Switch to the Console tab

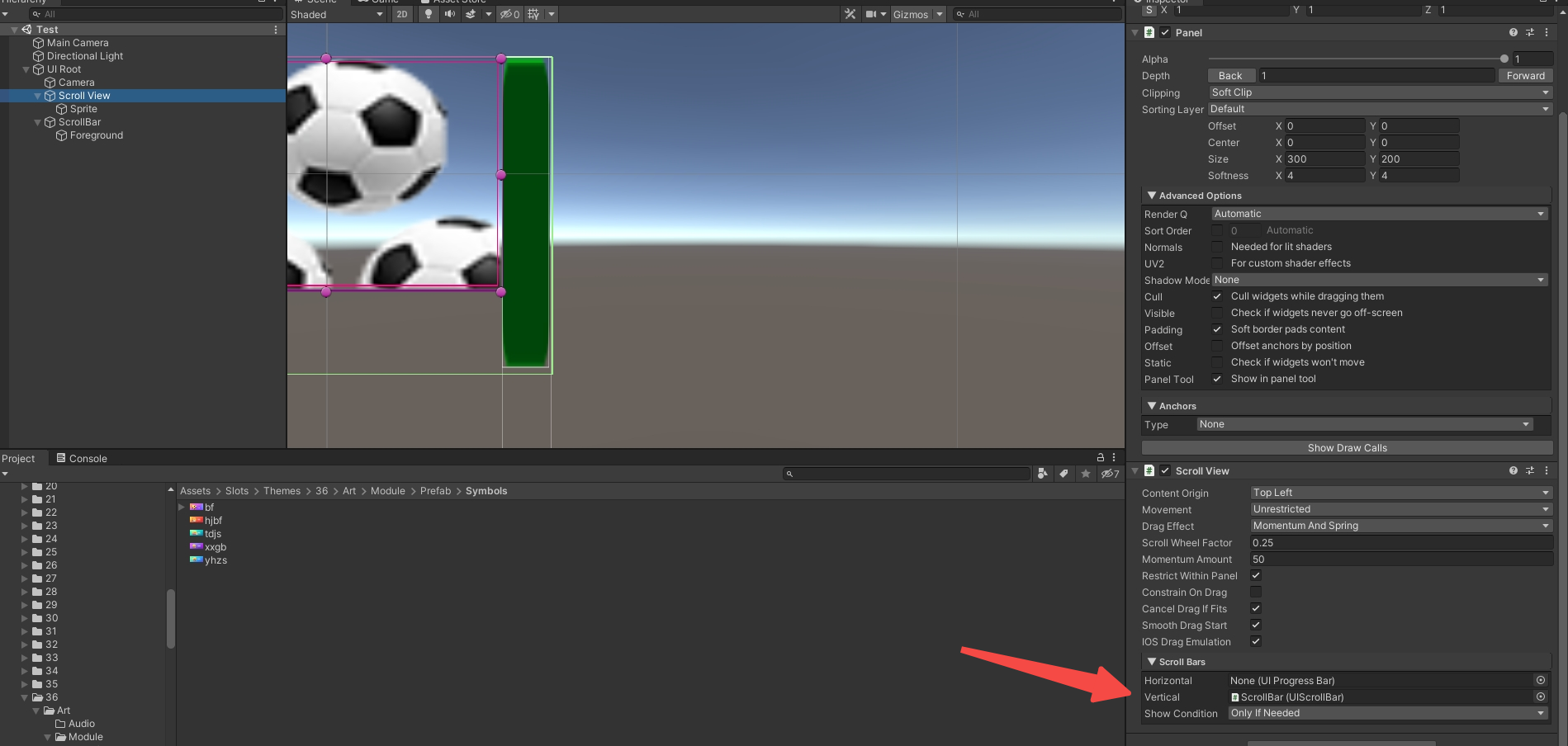coord(82,458)
